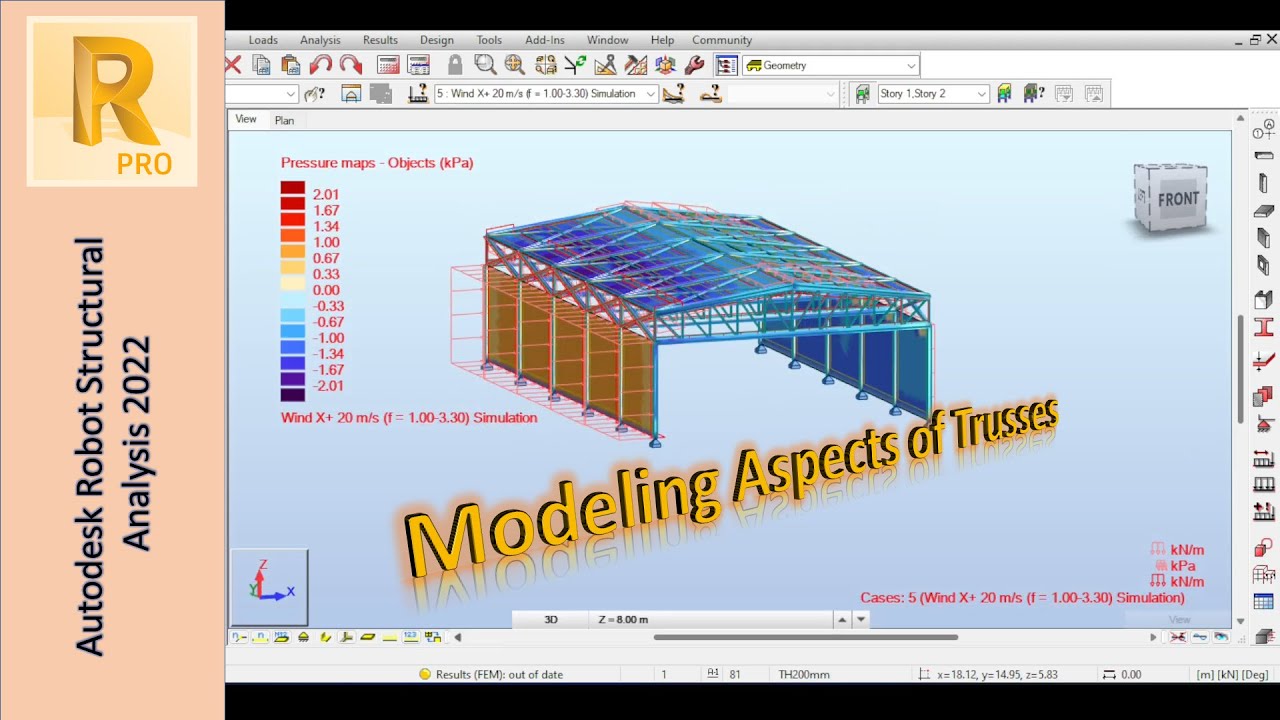Select the column tool on right toolbar
Screen dimensions: 1280x720
[1264, 183]
